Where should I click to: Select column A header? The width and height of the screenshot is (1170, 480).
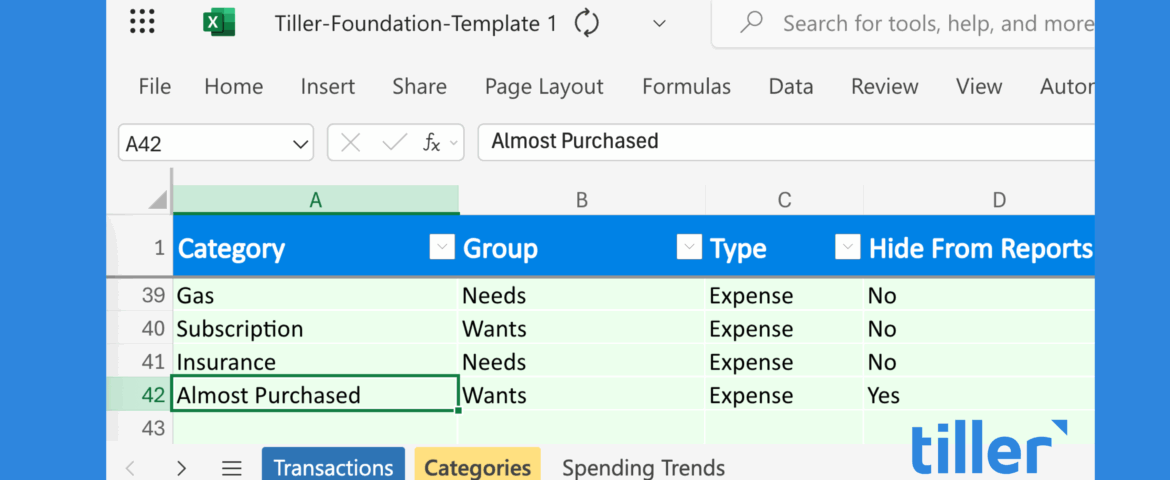pos(316,199)
